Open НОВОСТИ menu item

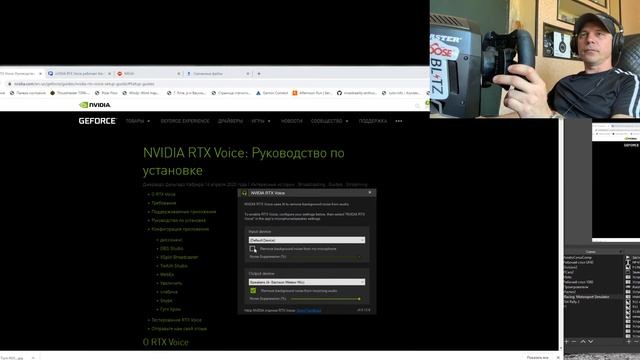pyautogui.click(x=291, y=121)
